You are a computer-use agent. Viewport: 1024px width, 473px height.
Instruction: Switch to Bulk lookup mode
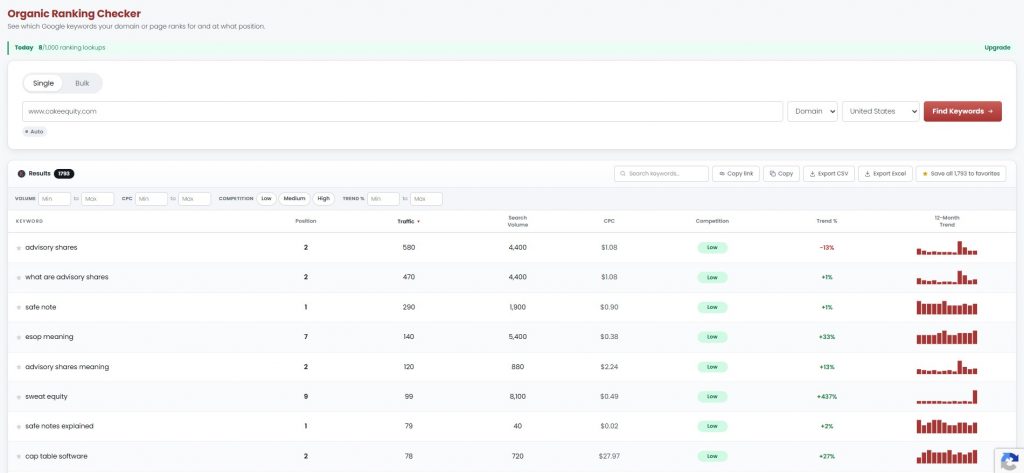[x=82, y=84]
